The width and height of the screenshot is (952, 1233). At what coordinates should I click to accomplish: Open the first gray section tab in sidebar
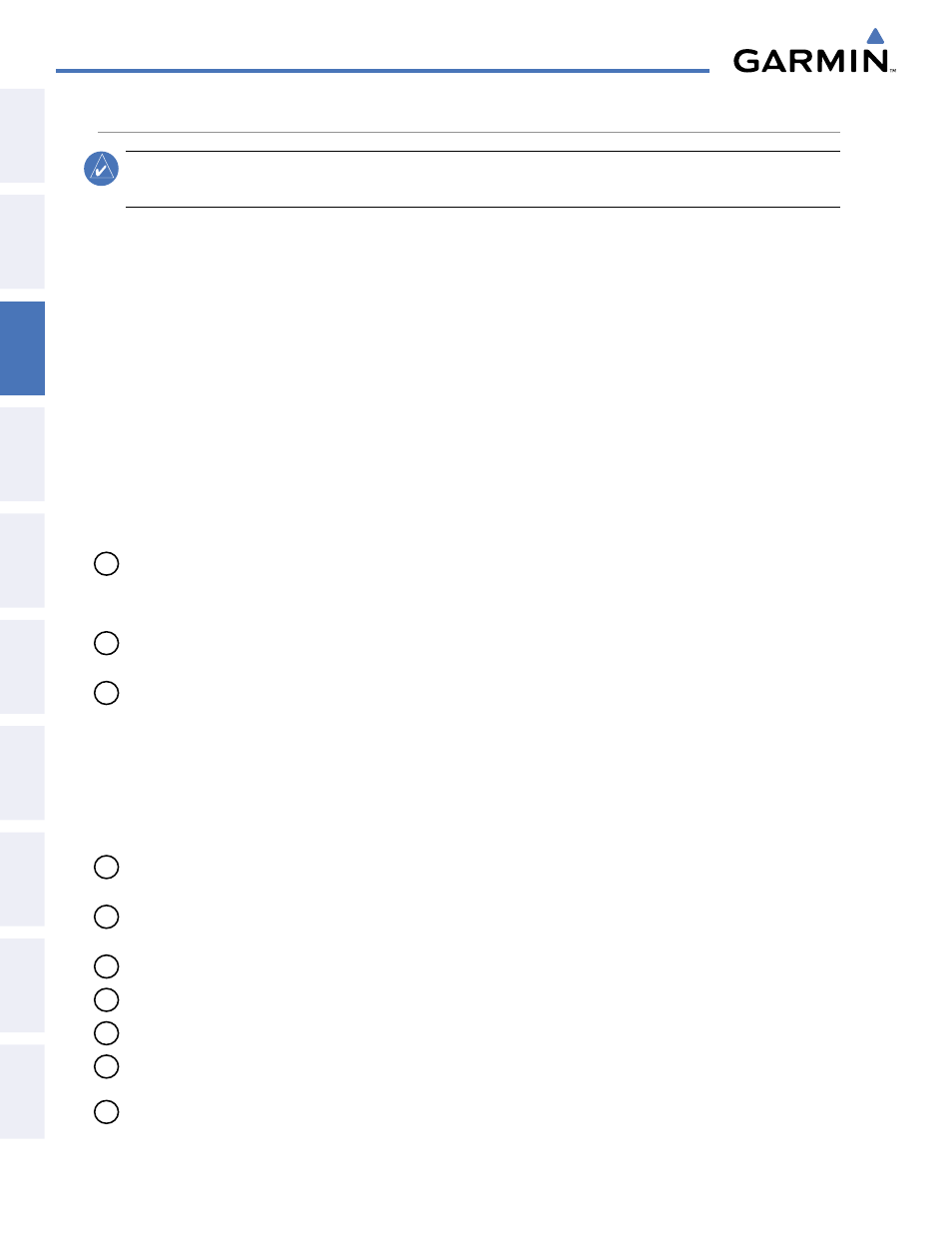22,136
